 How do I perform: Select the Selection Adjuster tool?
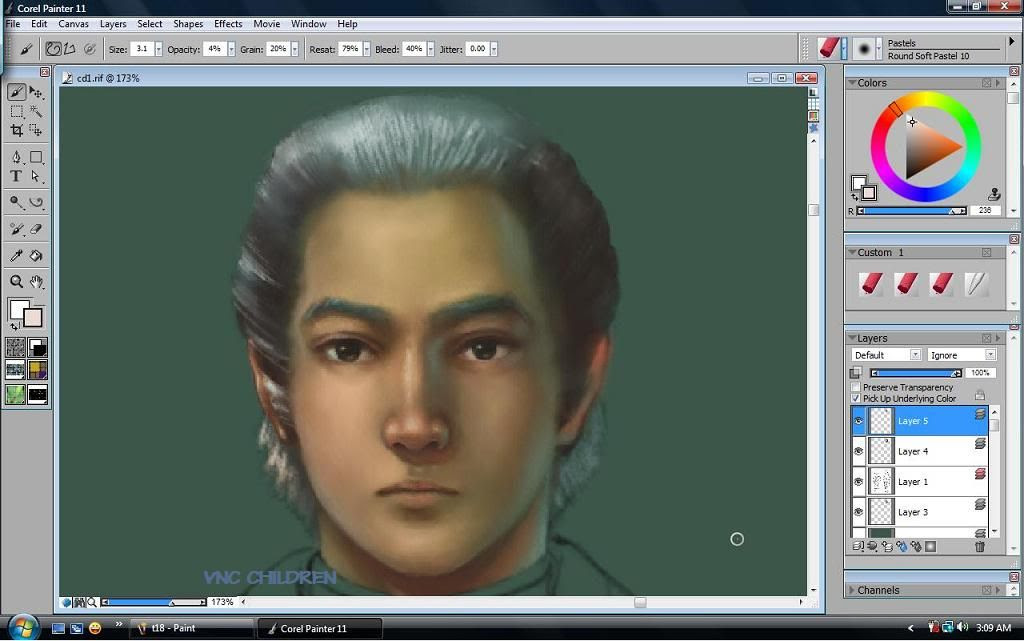[36, 131]
